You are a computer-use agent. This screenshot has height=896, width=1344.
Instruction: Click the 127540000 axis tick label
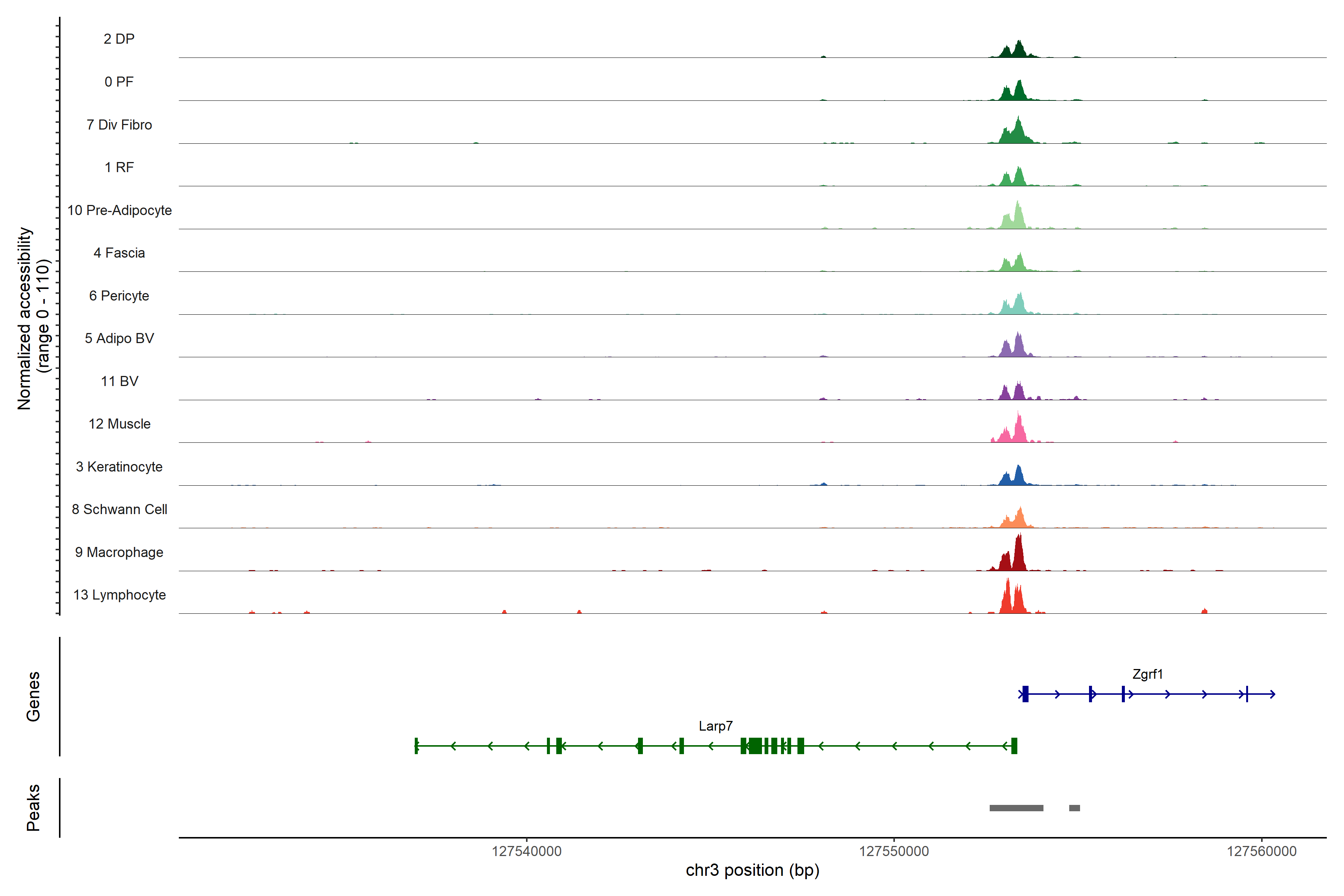[526, 851]
